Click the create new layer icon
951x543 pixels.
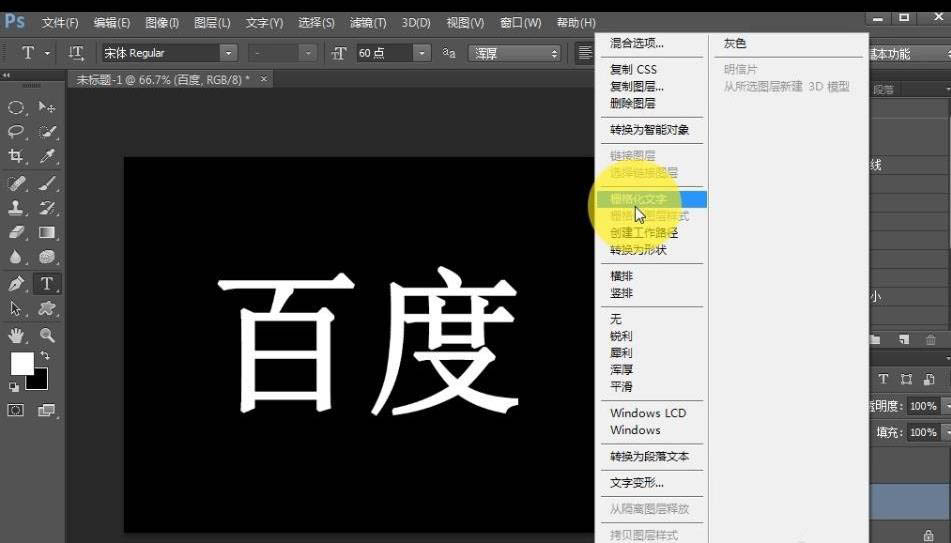[x=904, y=340]
